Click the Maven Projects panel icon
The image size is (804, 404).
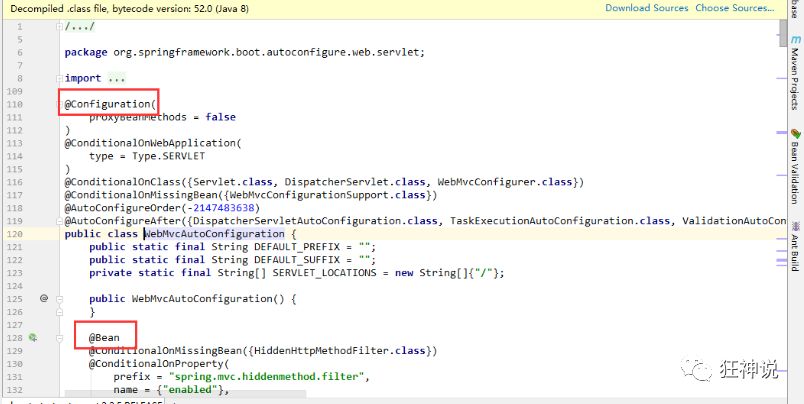[x=796, y=40]
